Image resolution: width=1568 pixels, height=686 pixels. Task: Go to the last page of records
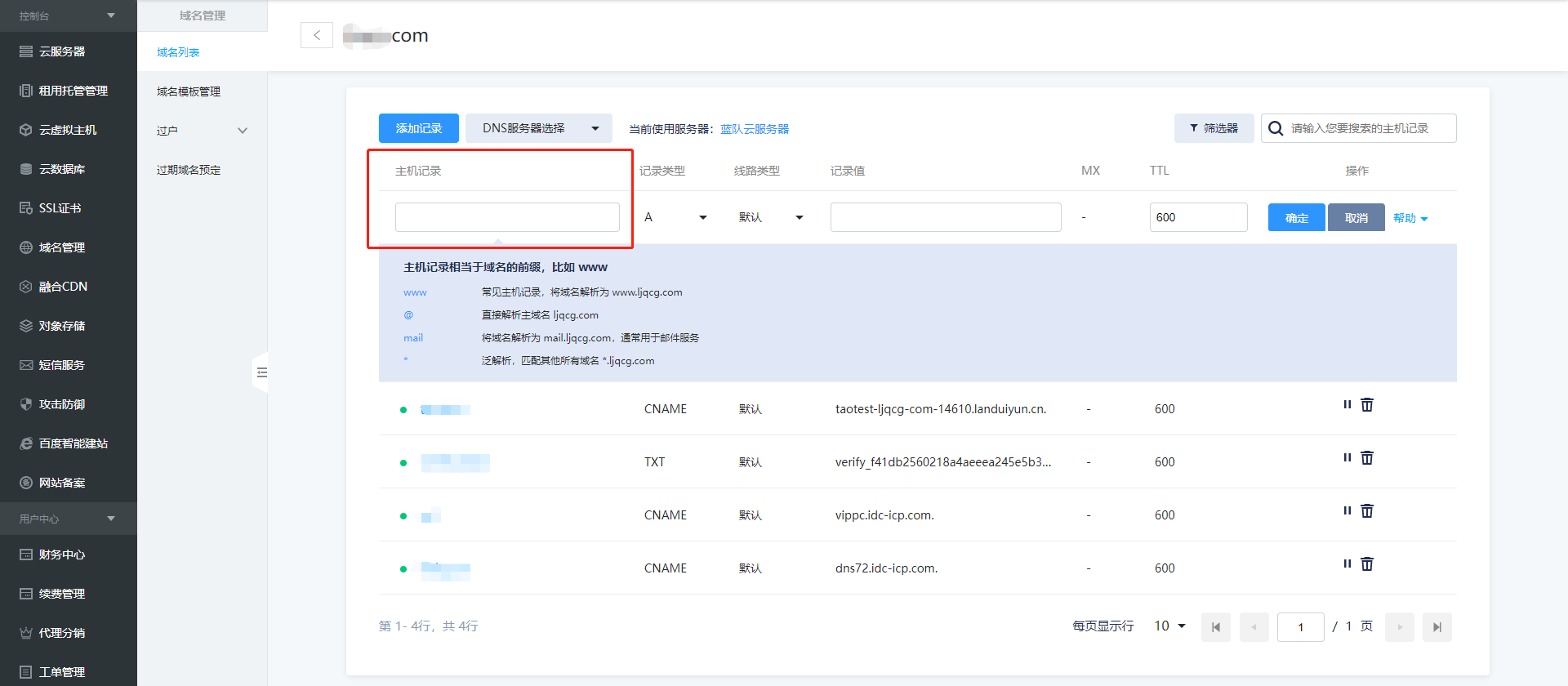1437,627
